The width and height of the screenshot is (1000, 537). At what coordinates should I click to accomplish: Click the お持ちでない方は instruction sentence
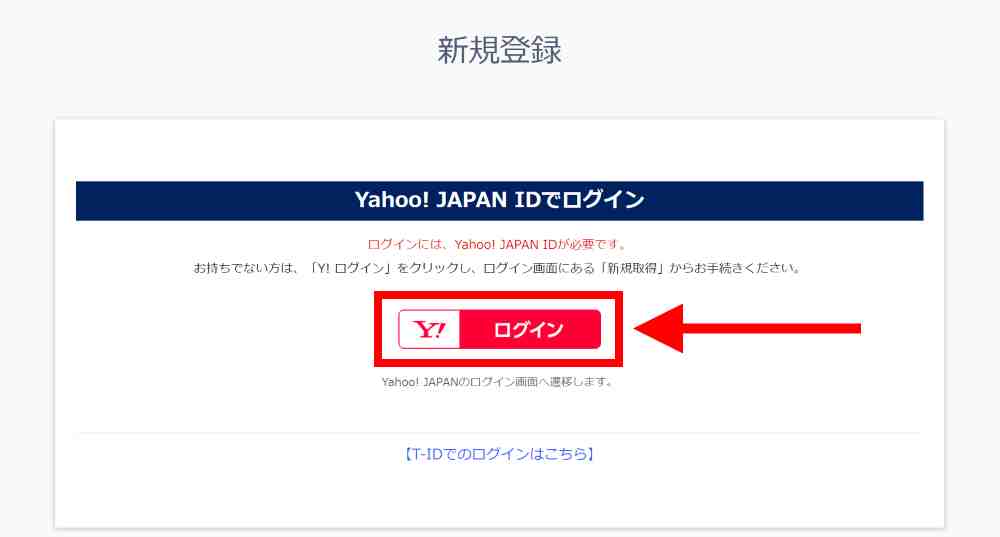click(498, 268)
